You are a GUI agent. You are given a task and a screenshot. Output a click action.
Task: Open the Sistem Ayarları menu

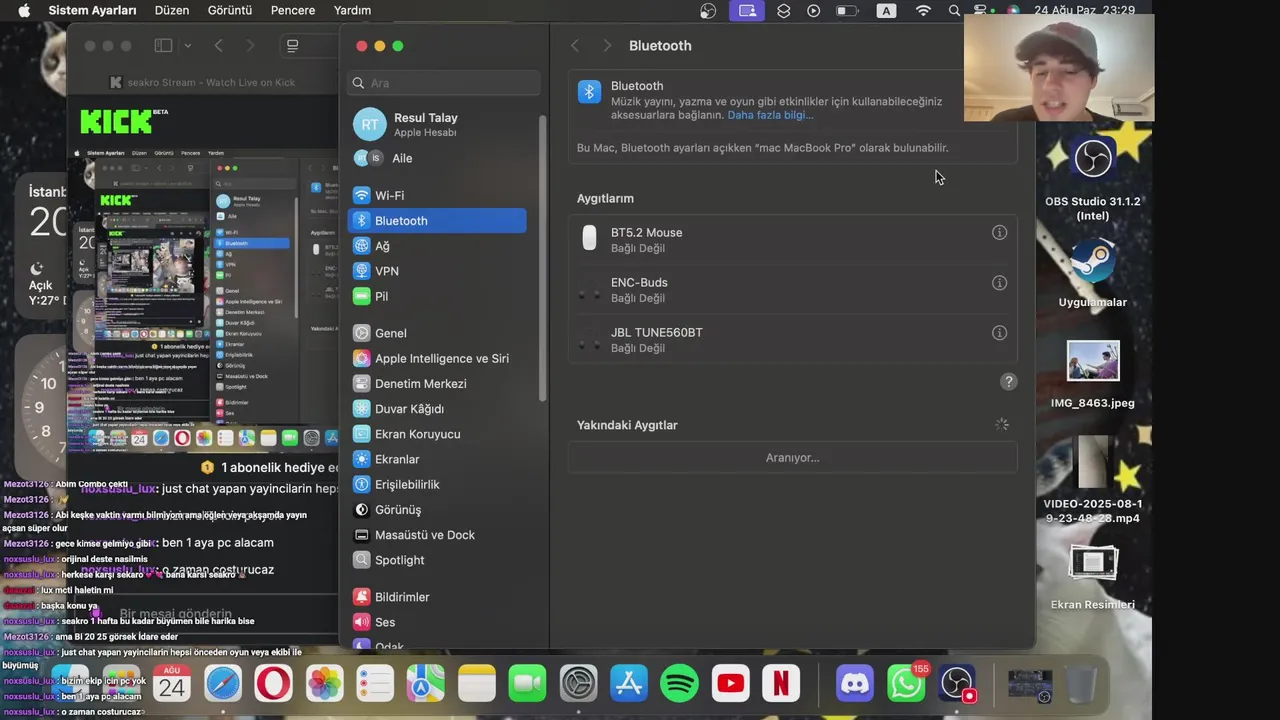pyautogui.click(x=92, y=10)
